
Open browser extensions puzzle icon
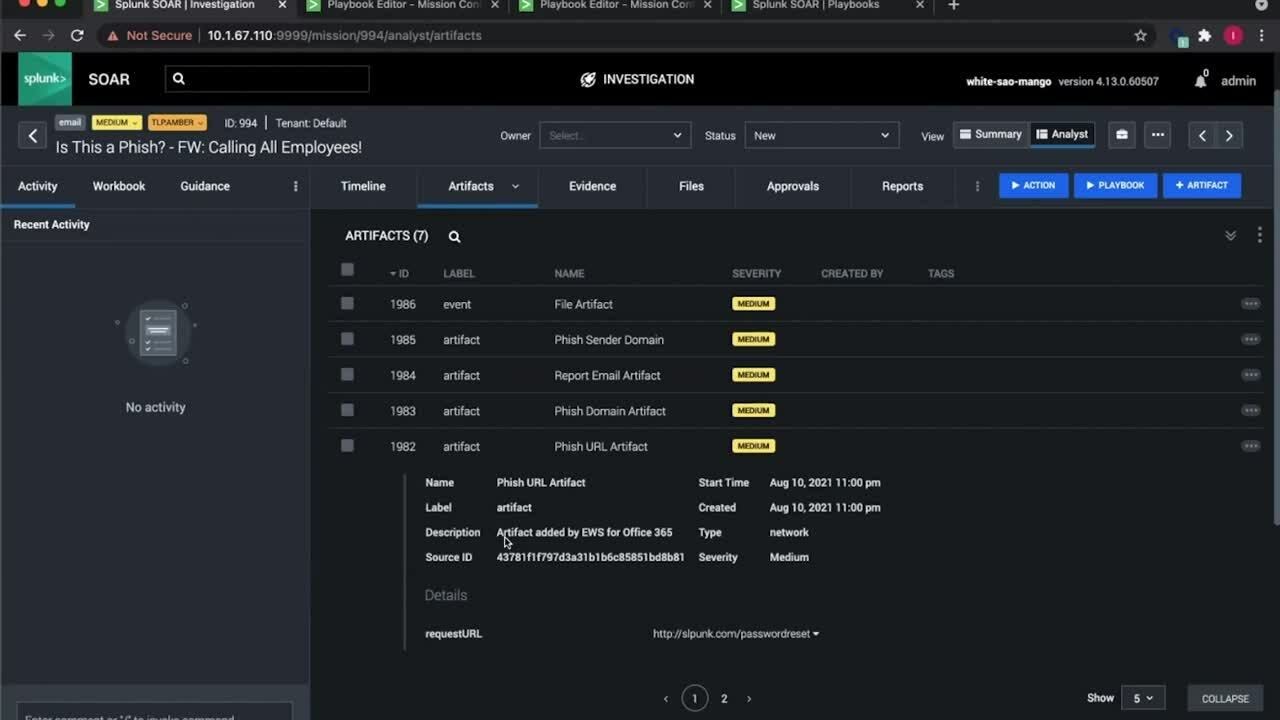click(x=1205, y=35)
